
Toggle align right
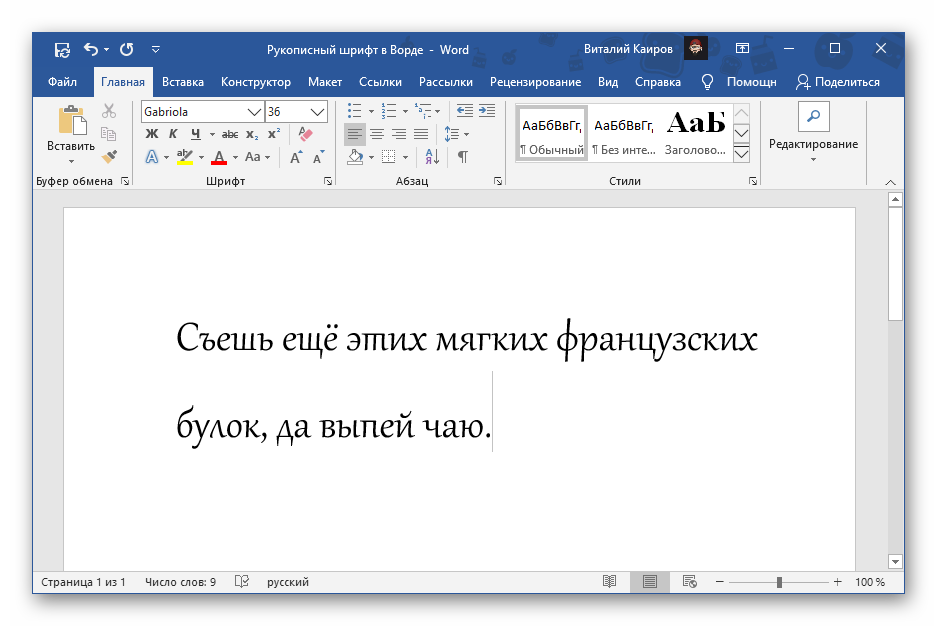(399, 134)
